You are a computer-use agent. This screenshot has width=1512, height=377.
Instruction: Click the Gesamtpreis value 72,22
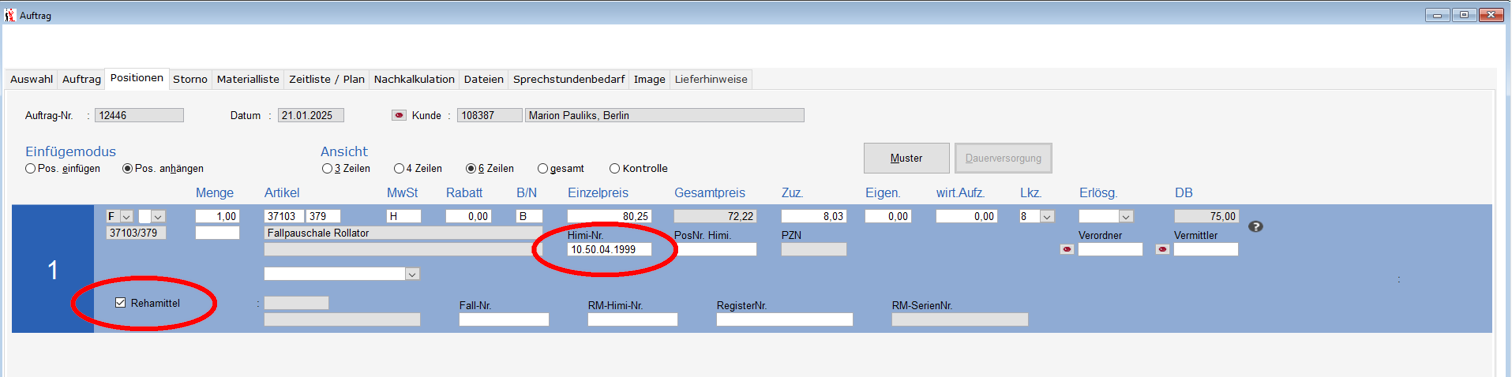715,216
